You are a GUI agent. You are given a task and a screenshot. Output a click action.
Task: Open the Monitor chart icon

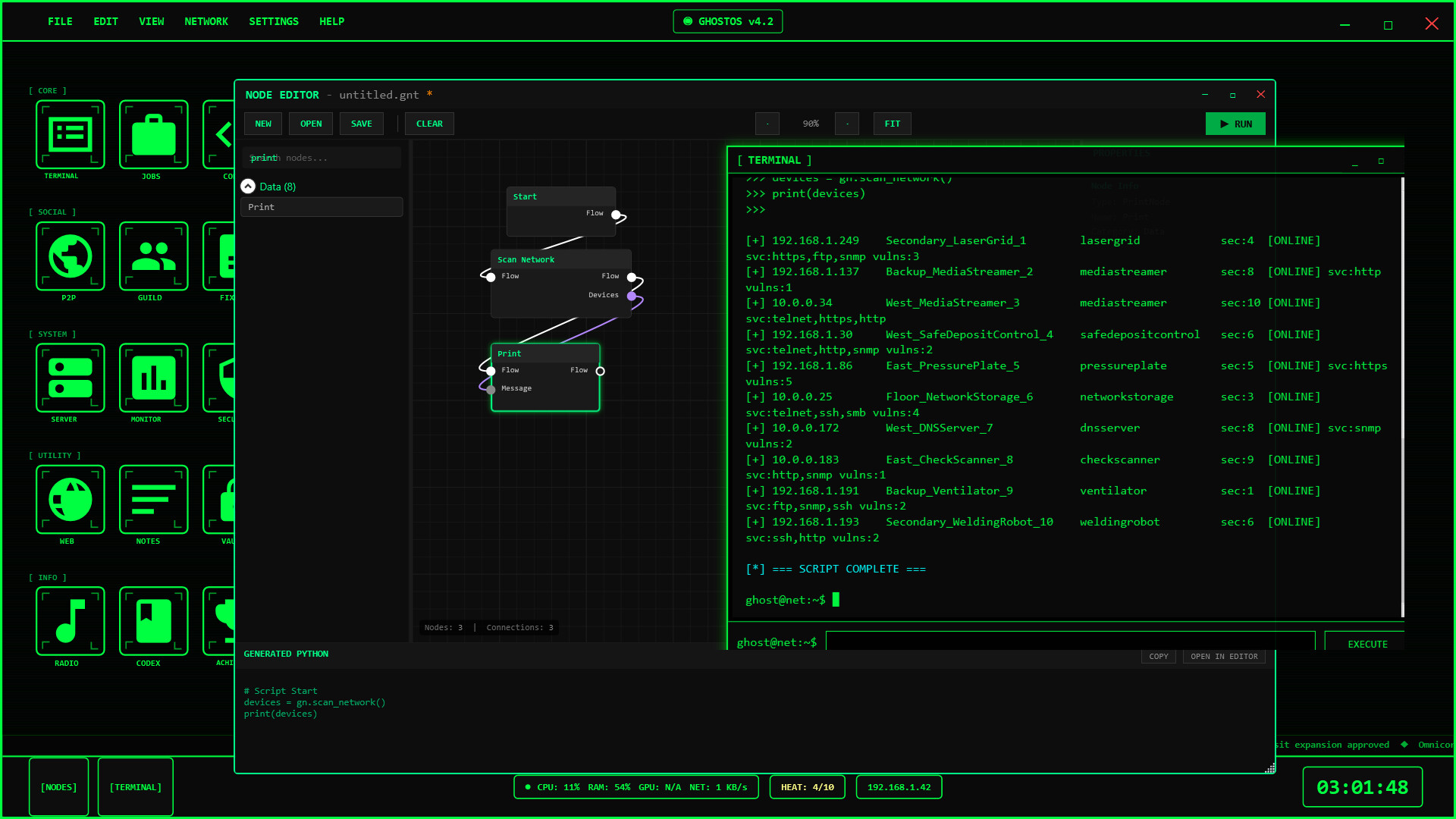[153, 378]
